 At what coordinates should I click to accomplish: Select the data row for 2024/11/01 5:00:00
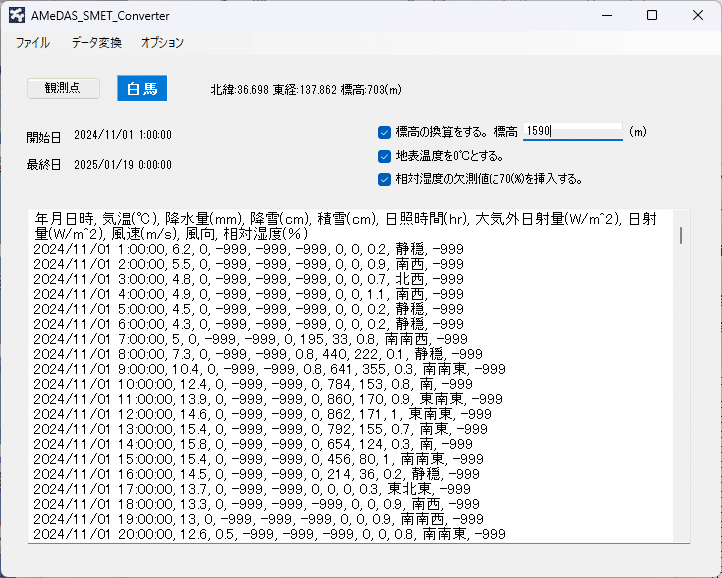tap(248, 309)
